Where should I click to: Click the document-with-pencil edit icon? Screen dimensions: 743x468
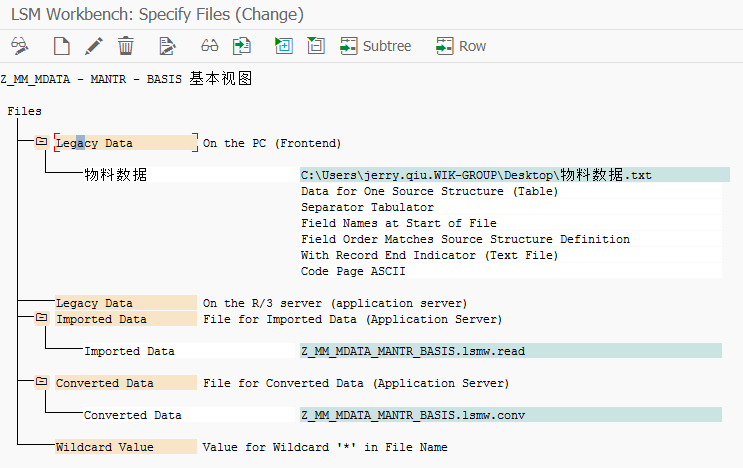(167, 46)
